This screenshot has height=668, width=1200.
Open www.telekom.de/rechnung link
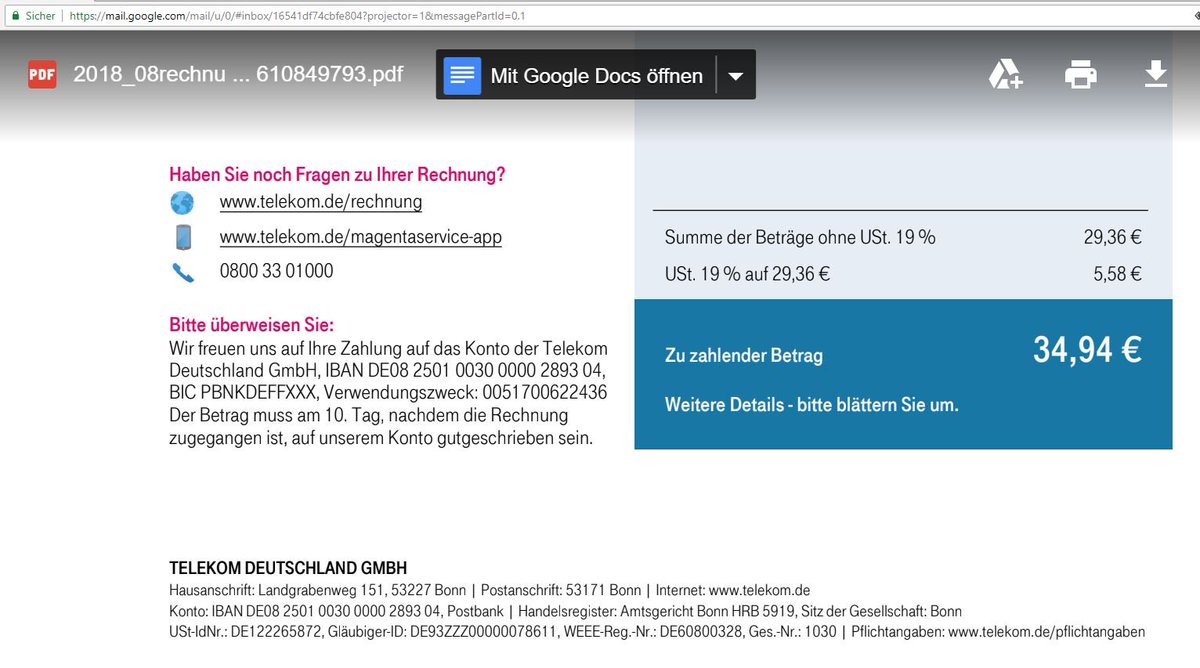[321, 202]
